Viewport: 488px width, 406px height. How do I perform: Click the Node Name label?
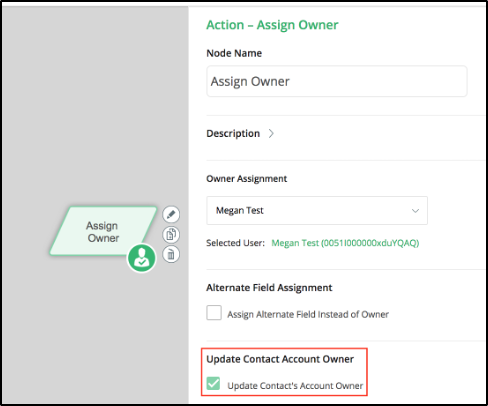[x=234, y=53]
